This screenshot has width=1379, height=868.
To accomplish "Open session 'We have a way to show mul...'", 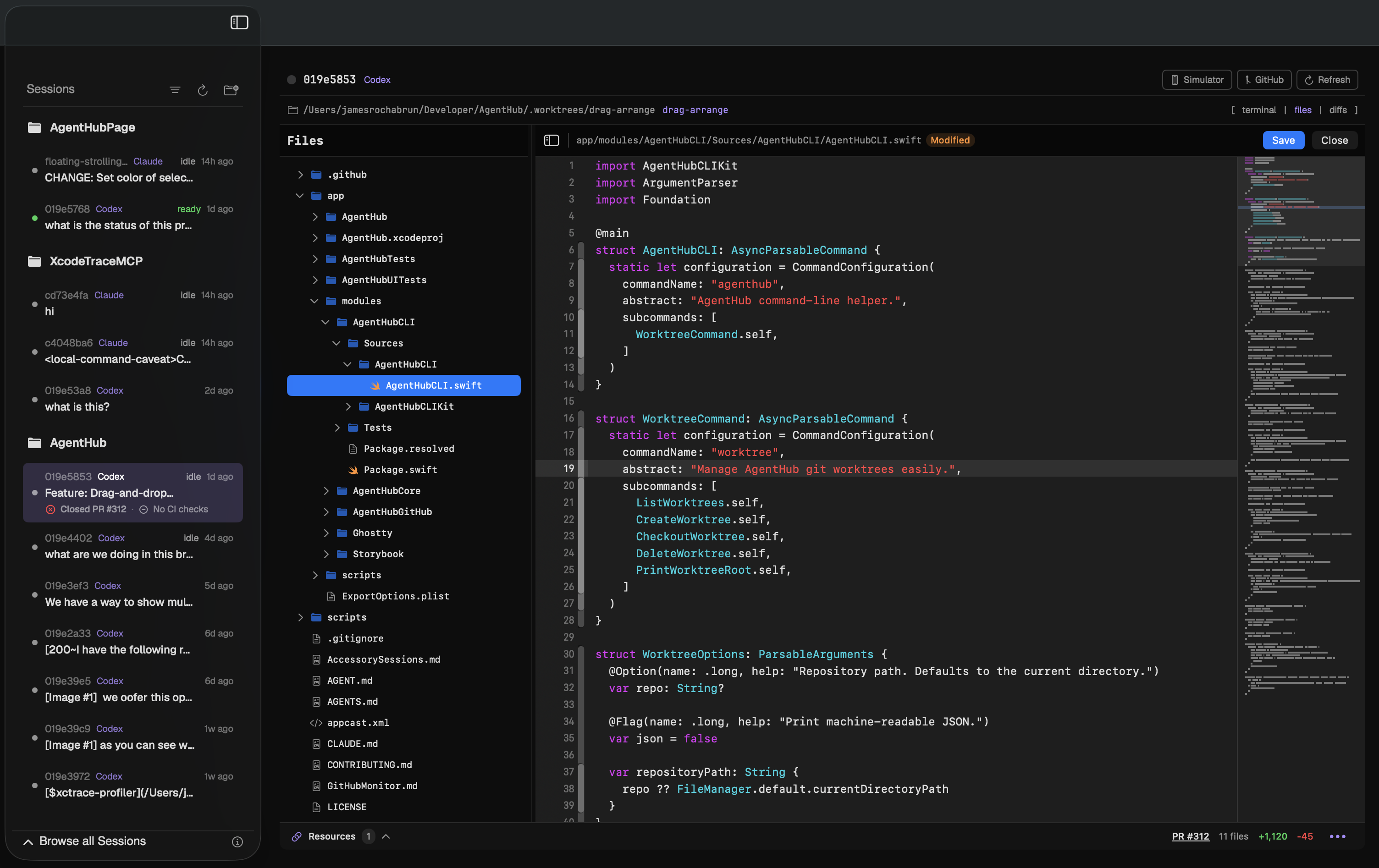I will [133, 594].
